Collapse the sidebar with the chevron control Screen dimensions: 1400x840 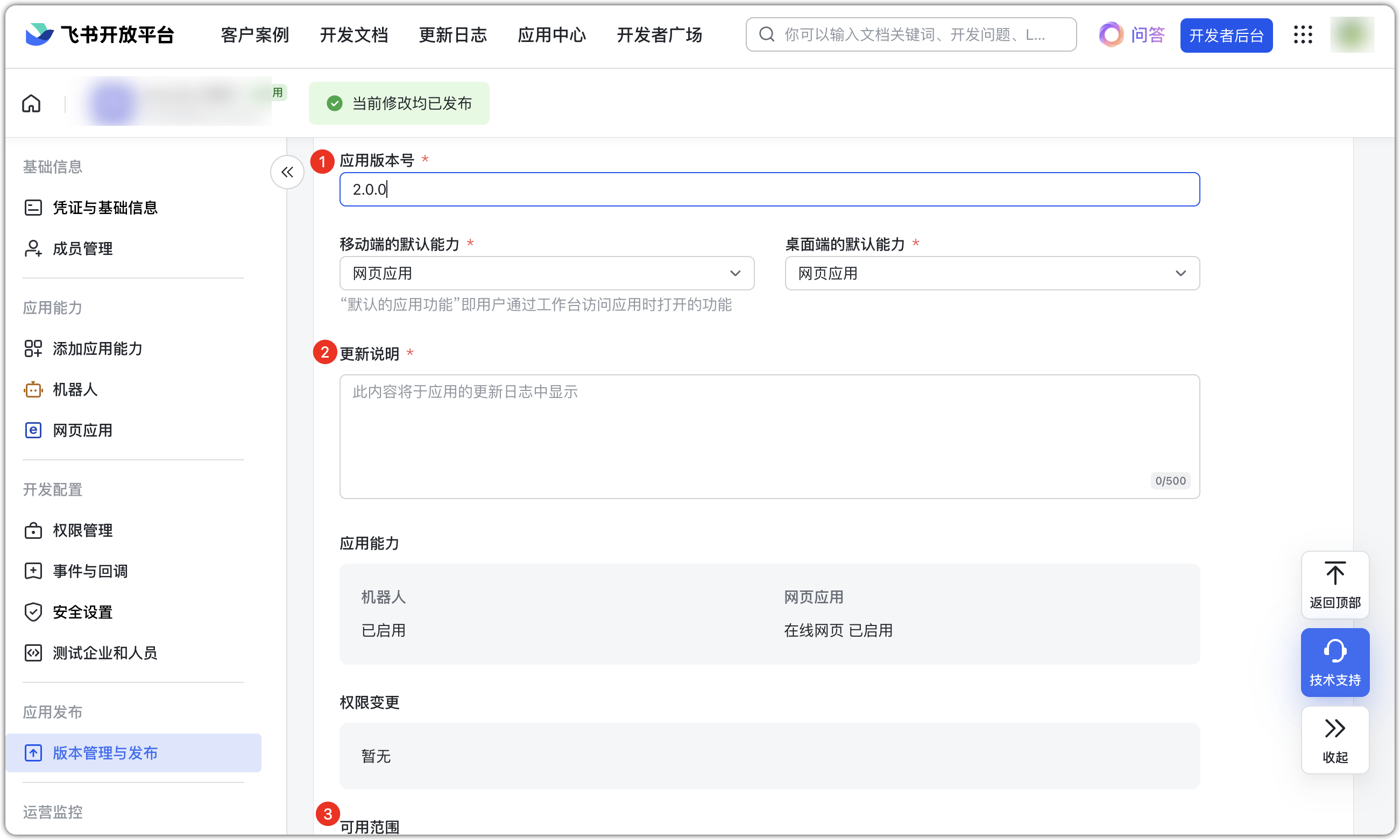[287, 172]
